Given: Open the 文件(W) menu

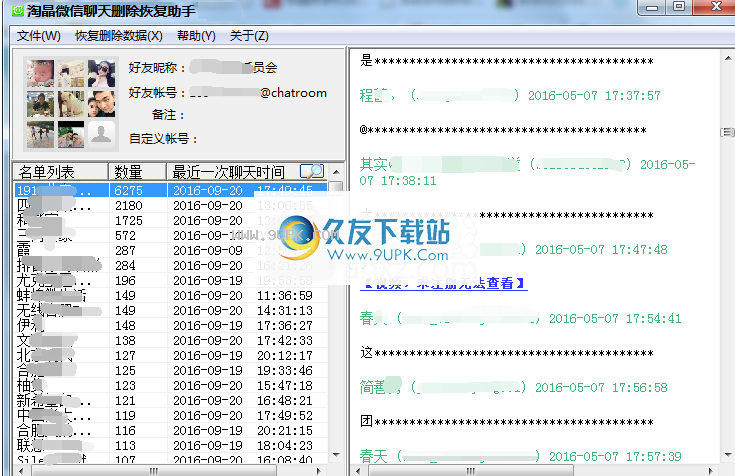Looking at the screenshot, I should (x=38, y=36).
